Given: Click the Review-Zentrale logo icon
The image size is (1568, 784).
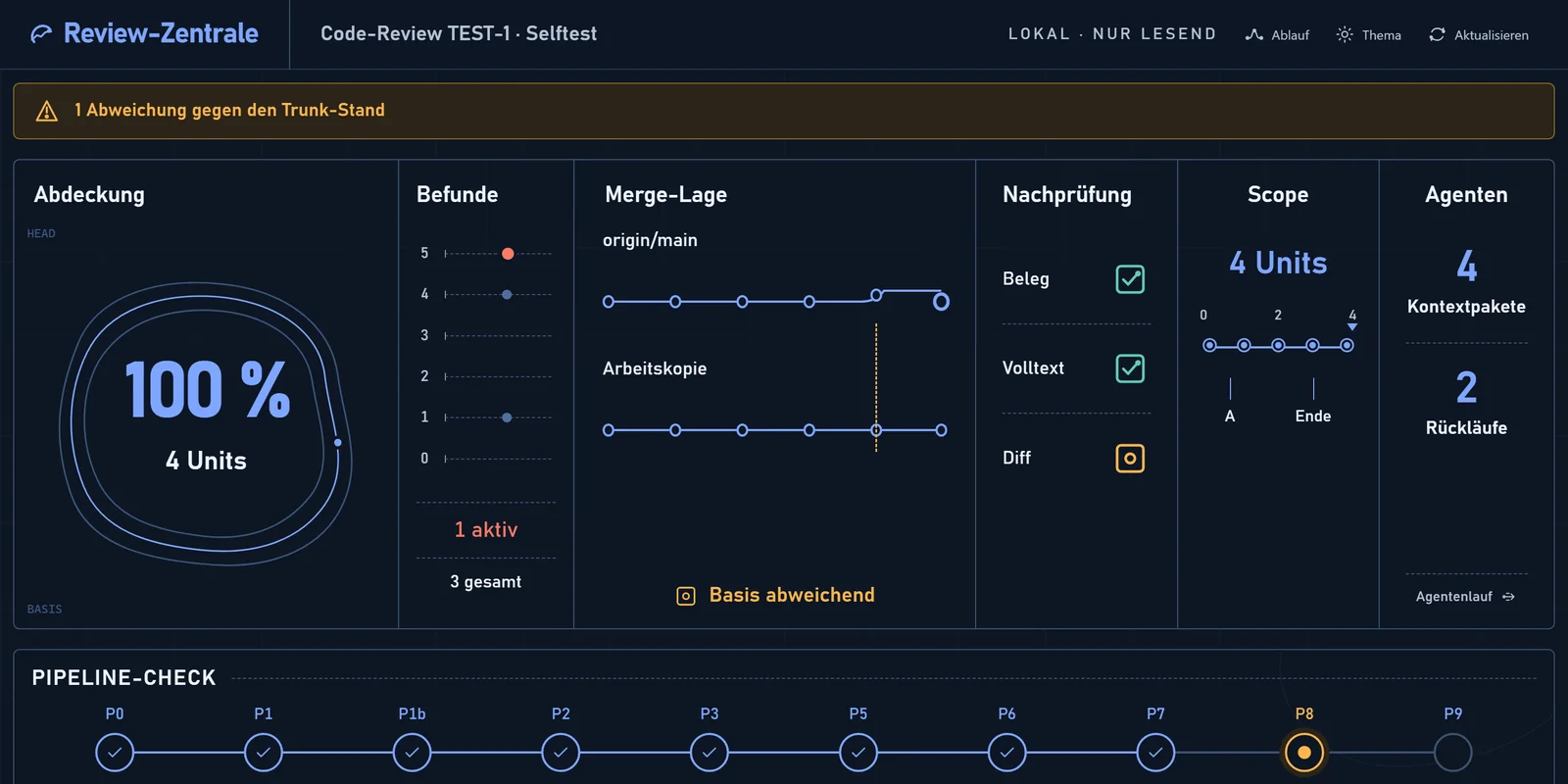Looking at the screenshot, I should click(41, 34).
